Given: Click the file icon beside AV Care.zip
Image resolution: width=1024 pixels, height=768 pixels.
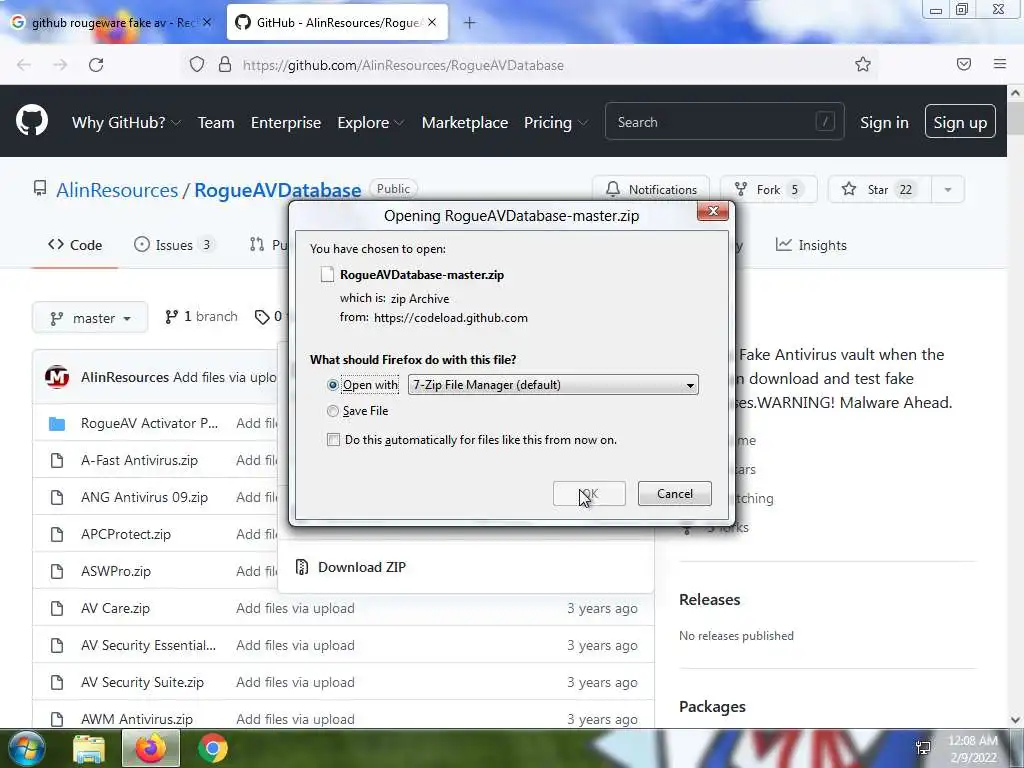Looking at the screenshot, I should point(57,609).
